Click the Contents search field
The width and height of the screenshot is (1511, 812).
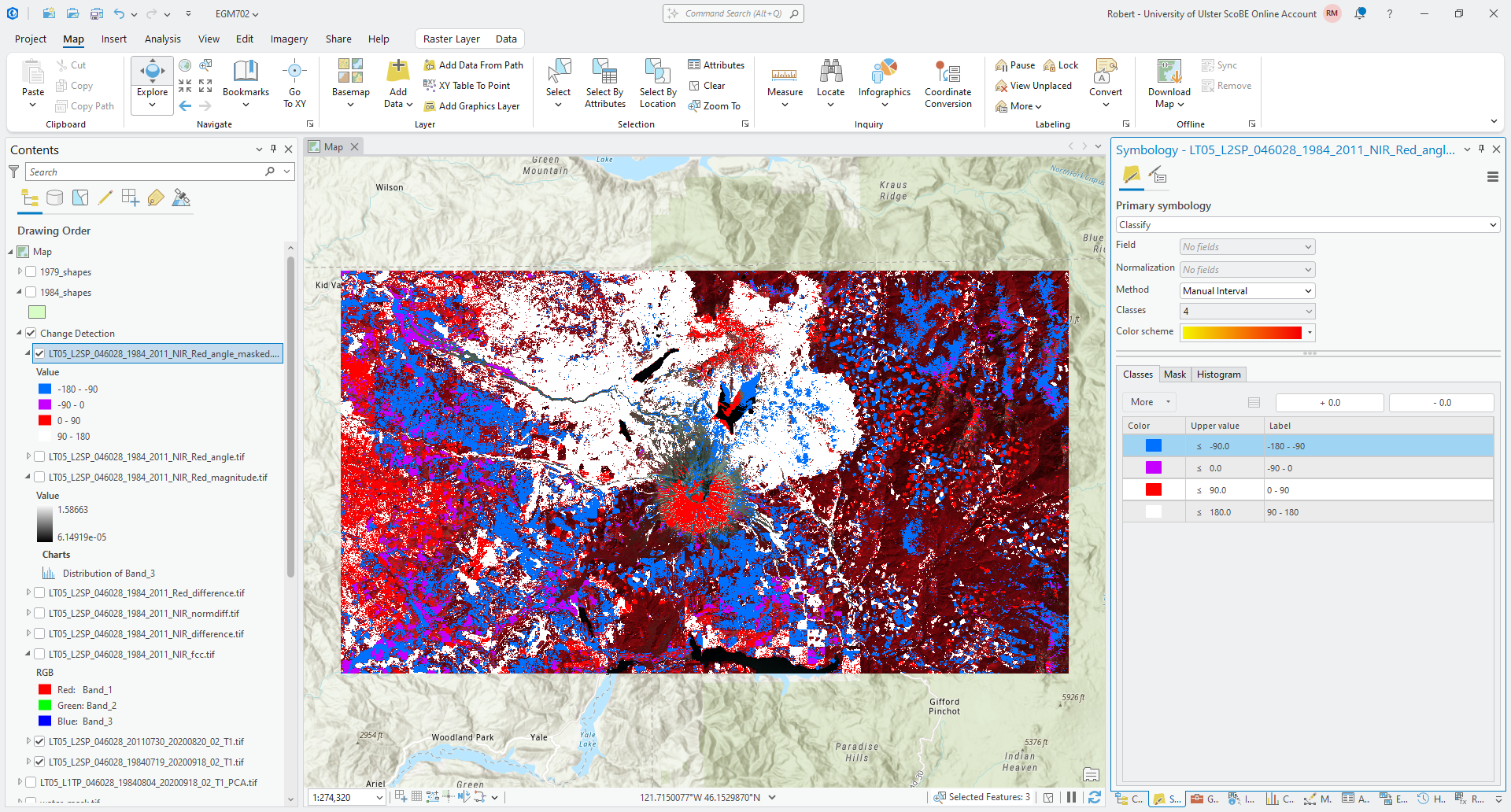tap(146, 172)
